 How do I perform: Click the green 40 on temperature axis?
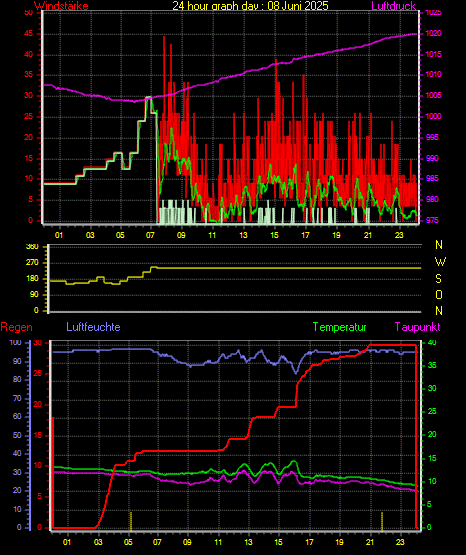pos(432,343)
